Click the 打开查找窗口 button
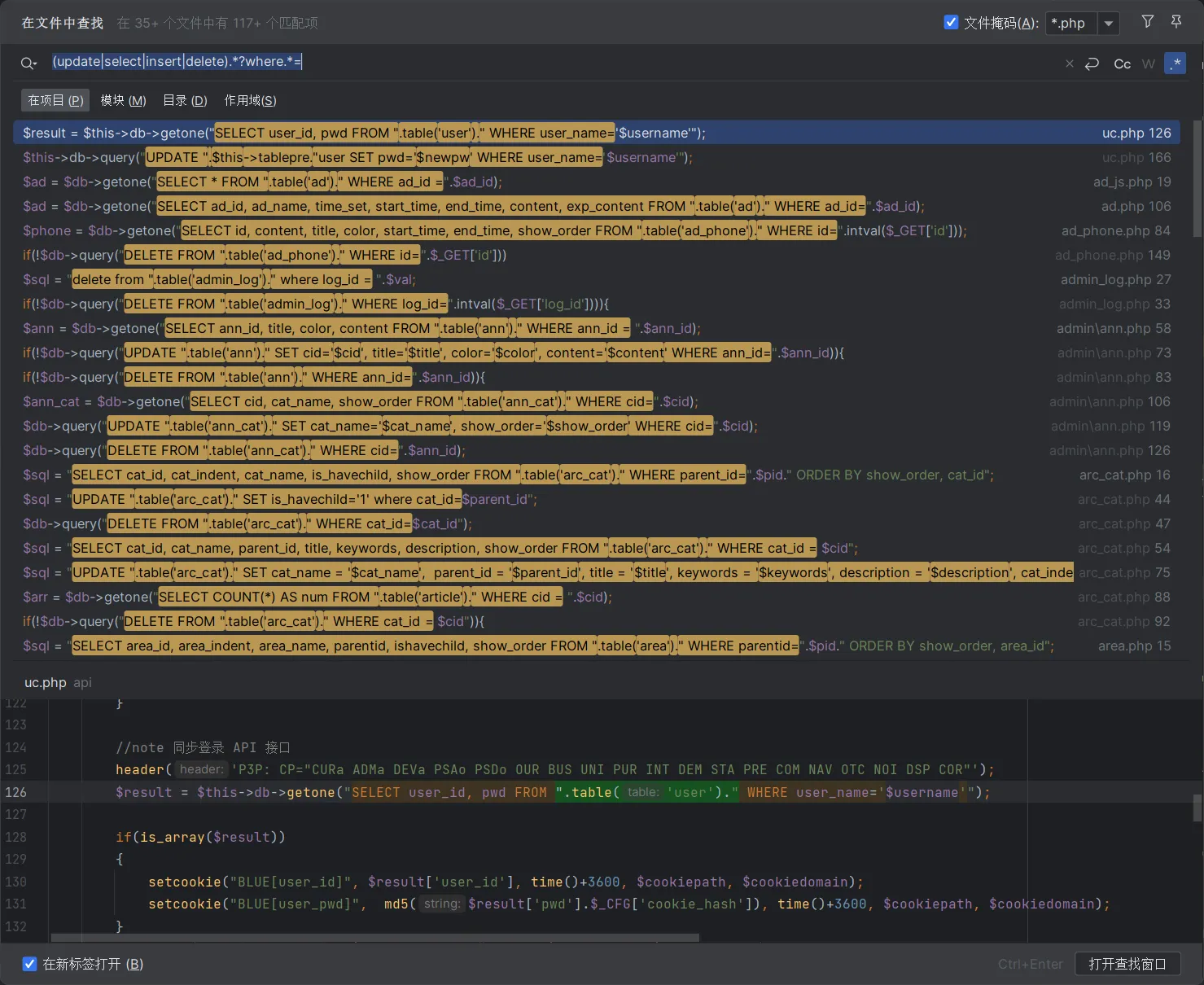The height and width of the screenshot is (985, 1204). 1127,964
